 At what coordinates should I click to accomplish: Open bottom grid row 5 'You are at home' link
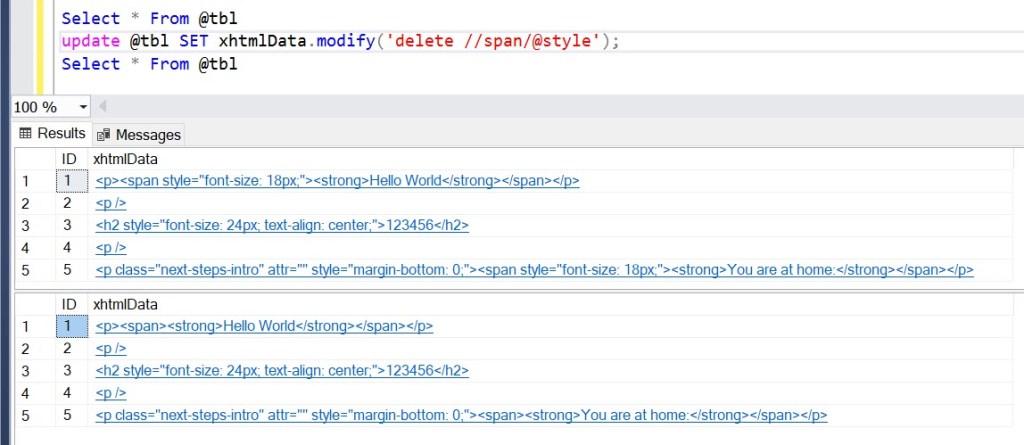pos(461,414)
